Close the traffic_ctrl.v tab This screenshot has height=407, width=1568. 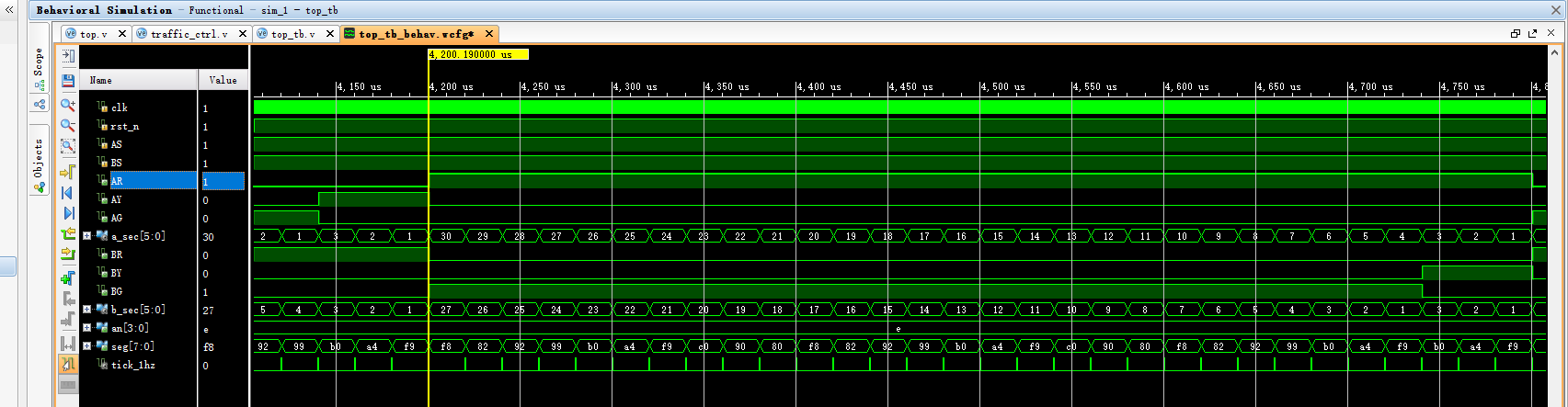243,34
